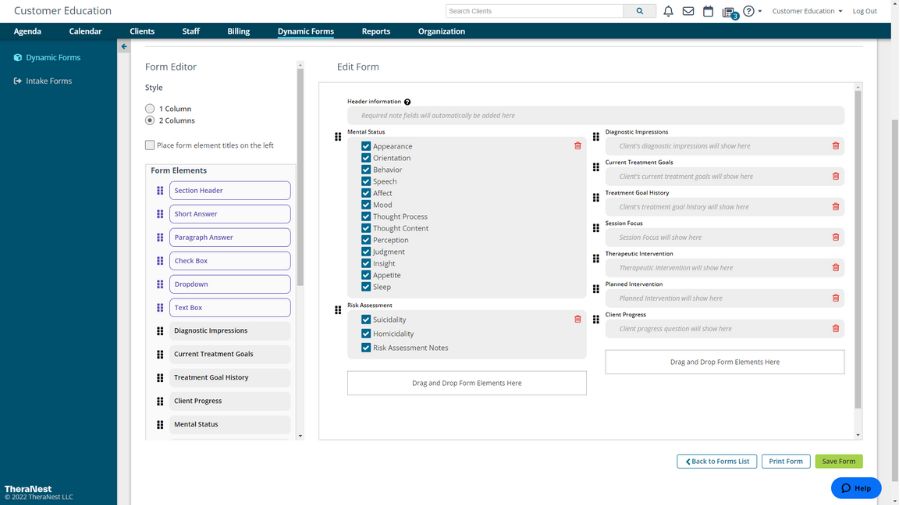This screenshot has width=900, height=505.
Task: Click the Edit Form panel scrollbar
Action: click(858, 250)
